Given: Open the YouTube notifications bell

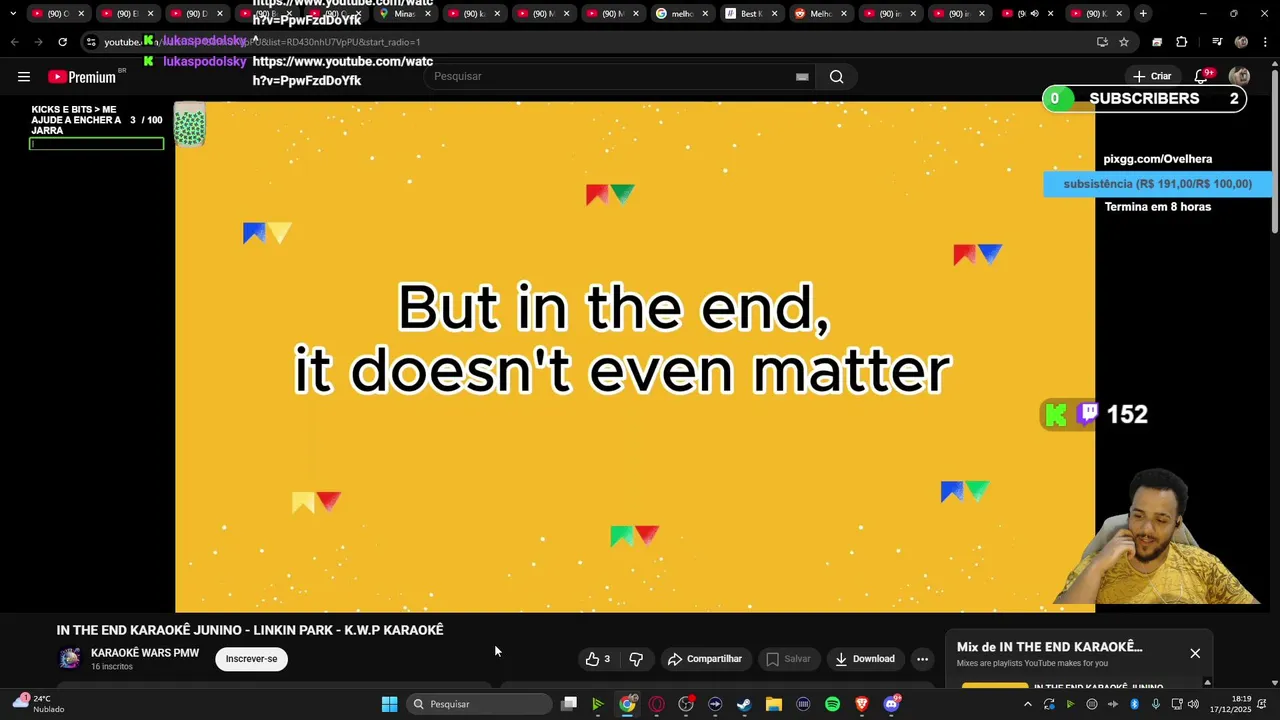Looking at the screenshot, I should tap(1201, 77).
